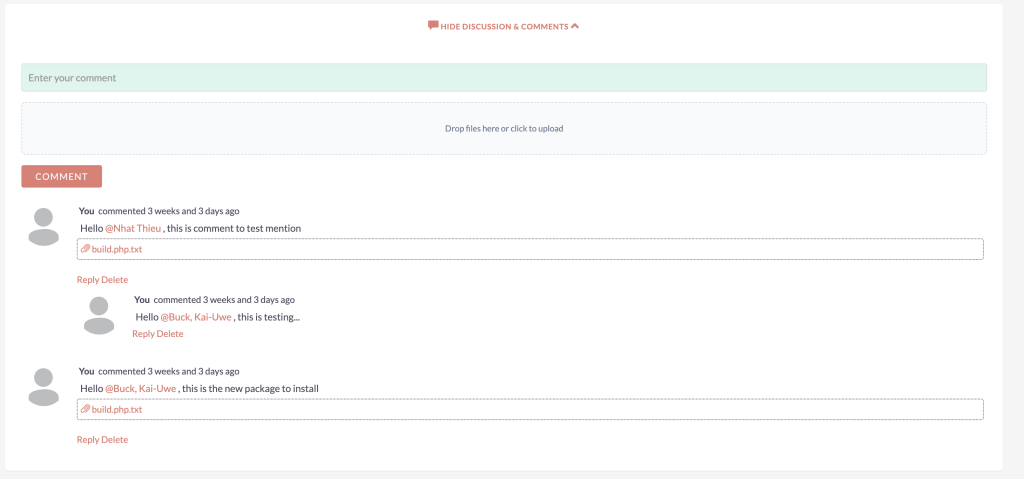Click avatar of the new package comment
1024x479 pixels.
[43, 387]
